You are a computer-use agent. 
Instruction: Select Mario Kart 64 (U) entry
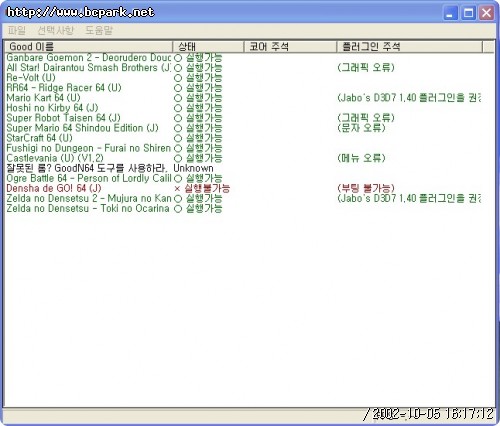43,98
